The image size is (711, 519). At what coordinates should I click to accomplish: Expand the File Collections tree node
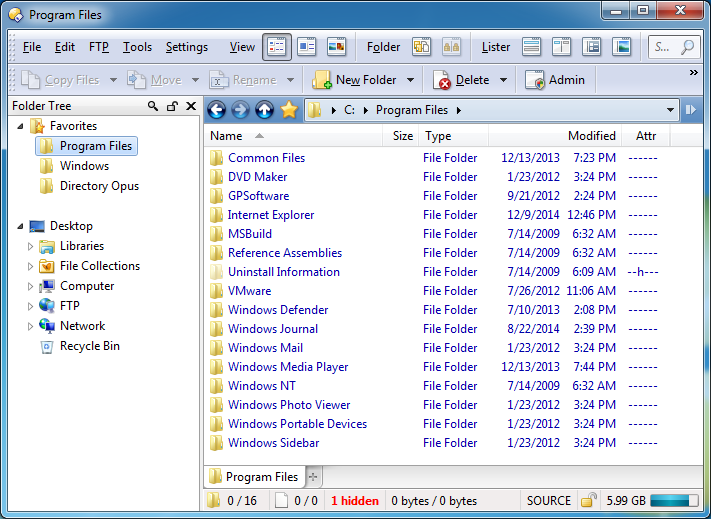point(30,266)
